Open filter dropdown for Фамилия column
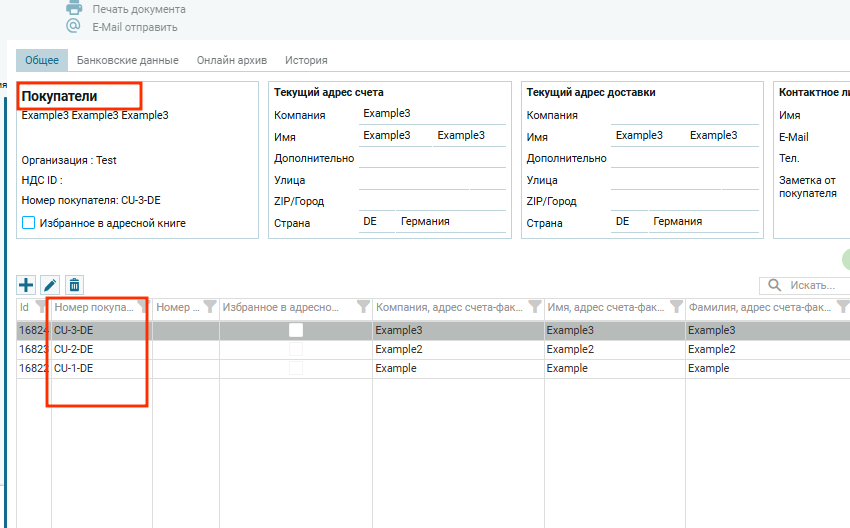 click(840, 307)
